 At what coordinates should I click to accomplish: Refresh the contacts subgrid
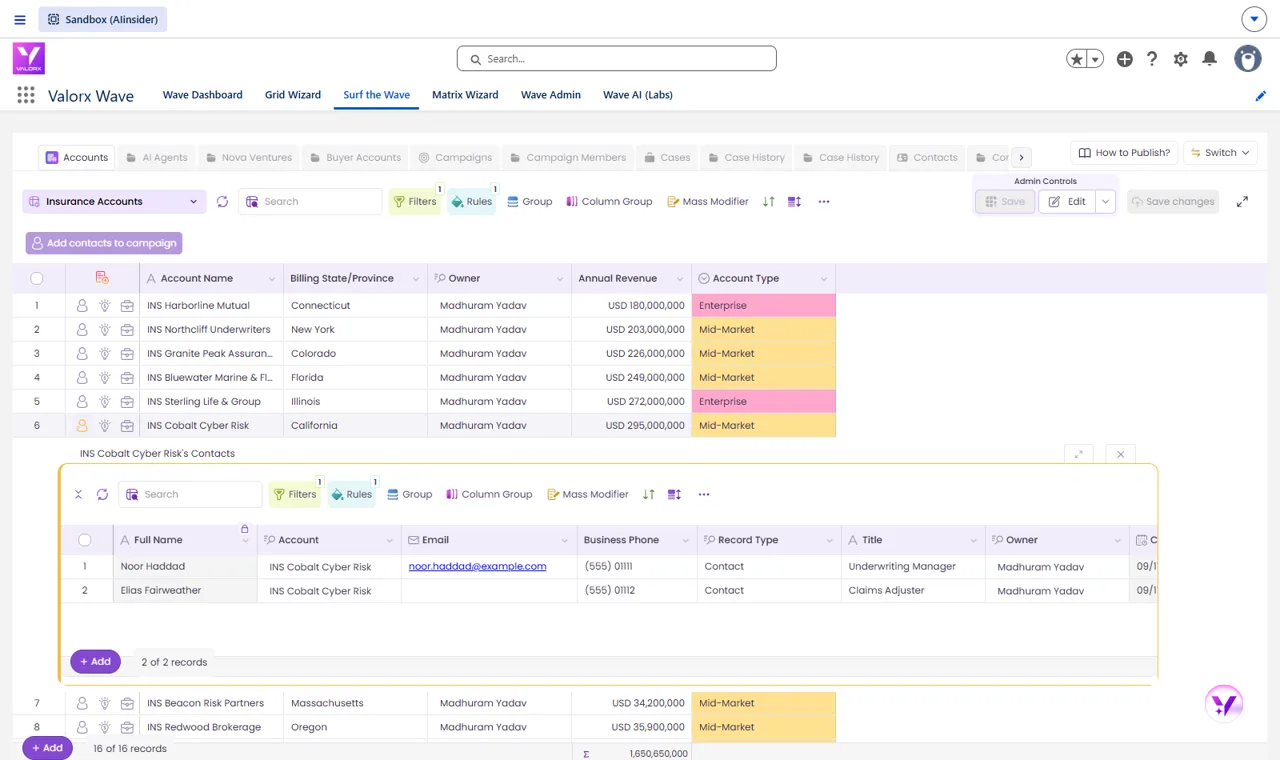[102, 494]
